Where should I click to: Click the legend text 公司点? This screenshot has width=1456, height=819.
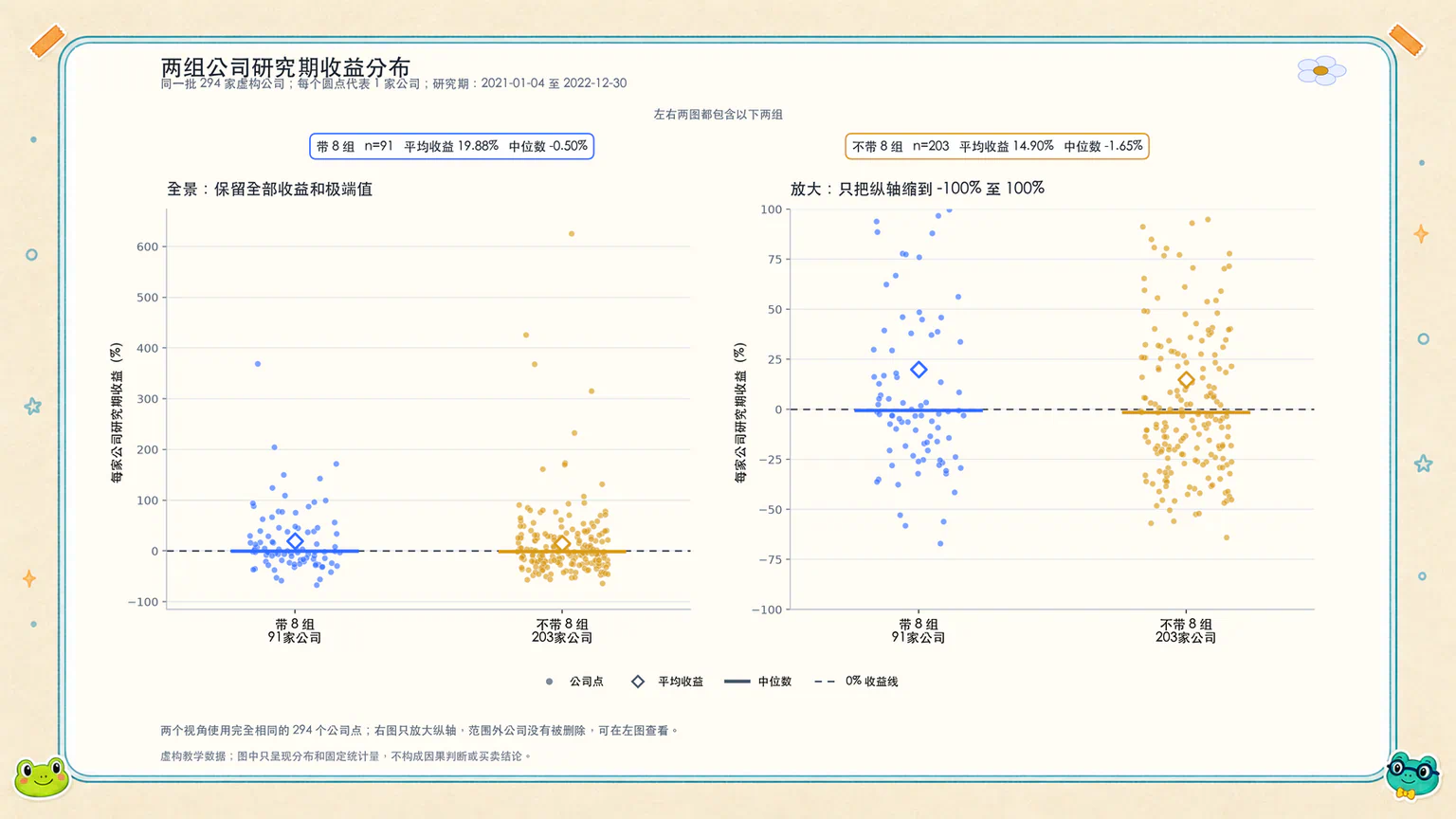pyautogui.click(x=587, y=682)
